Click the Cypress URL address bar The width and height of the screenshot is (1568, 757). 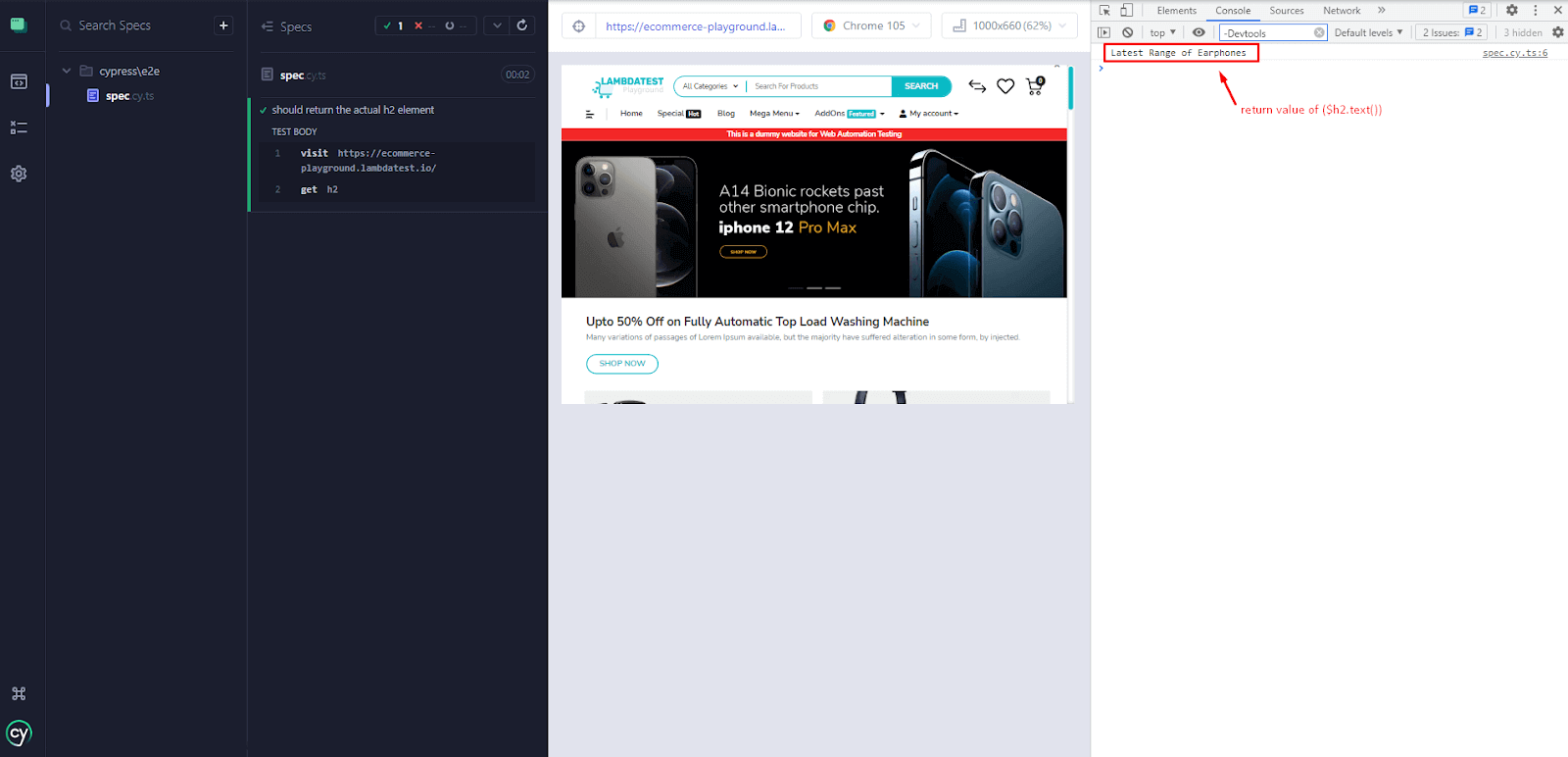click(x=698, y=26)
